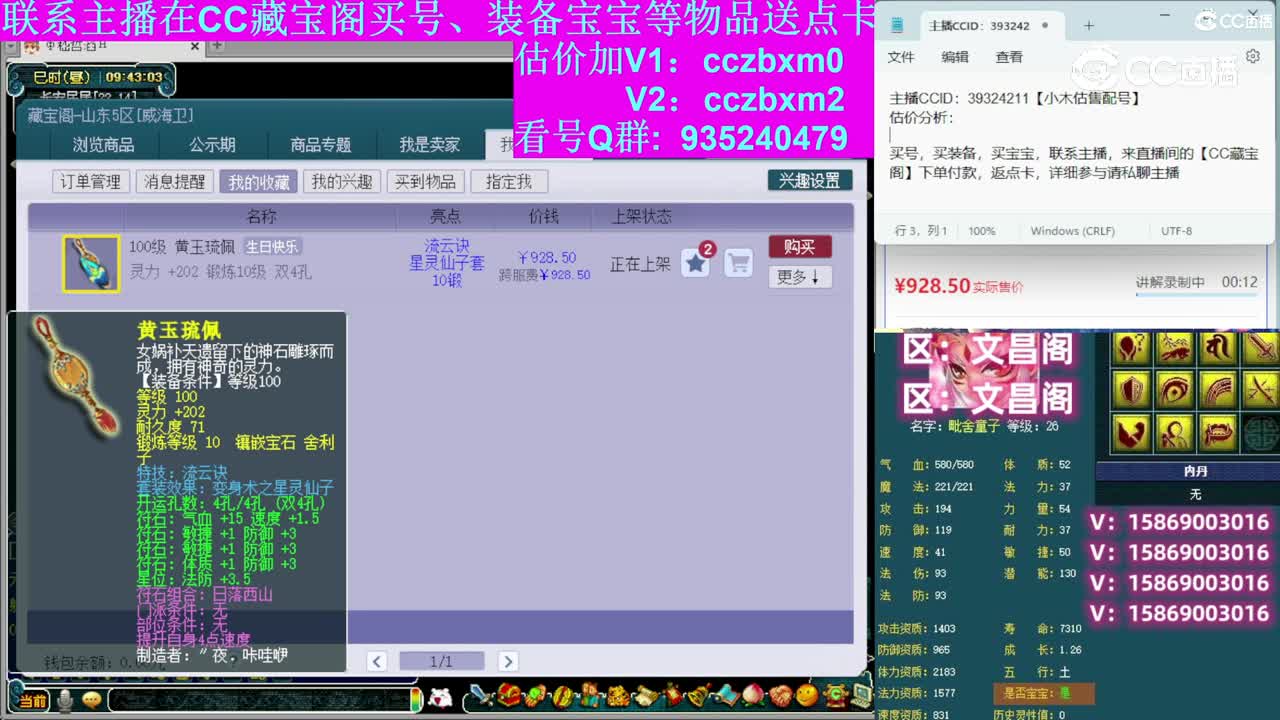1280x720 pixels.
Task: Open the 查看 menu in Notepad
Action: [x=1009, y=58]
